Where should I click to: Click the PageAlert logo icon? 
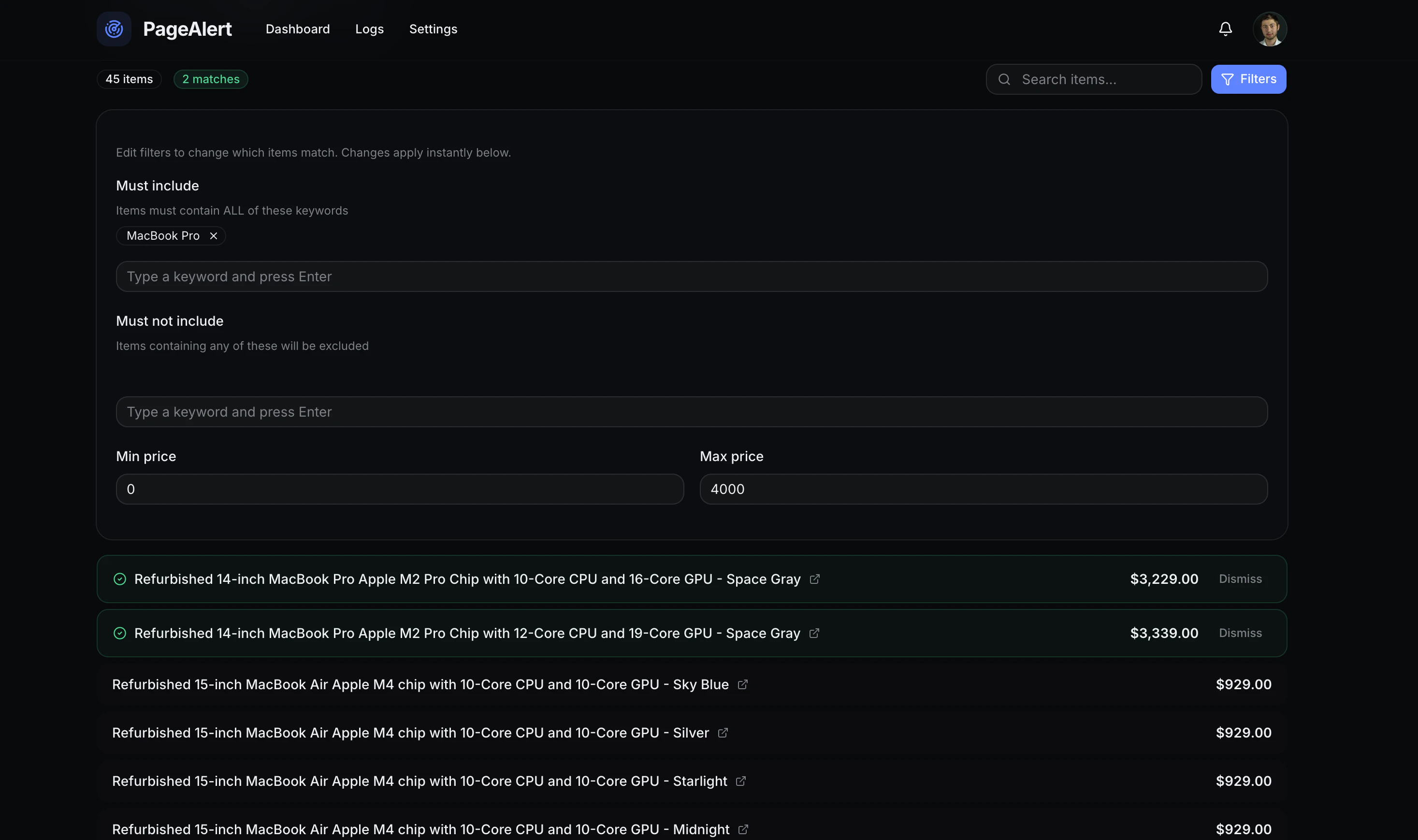pyautogui.click(x=114, y=29)
